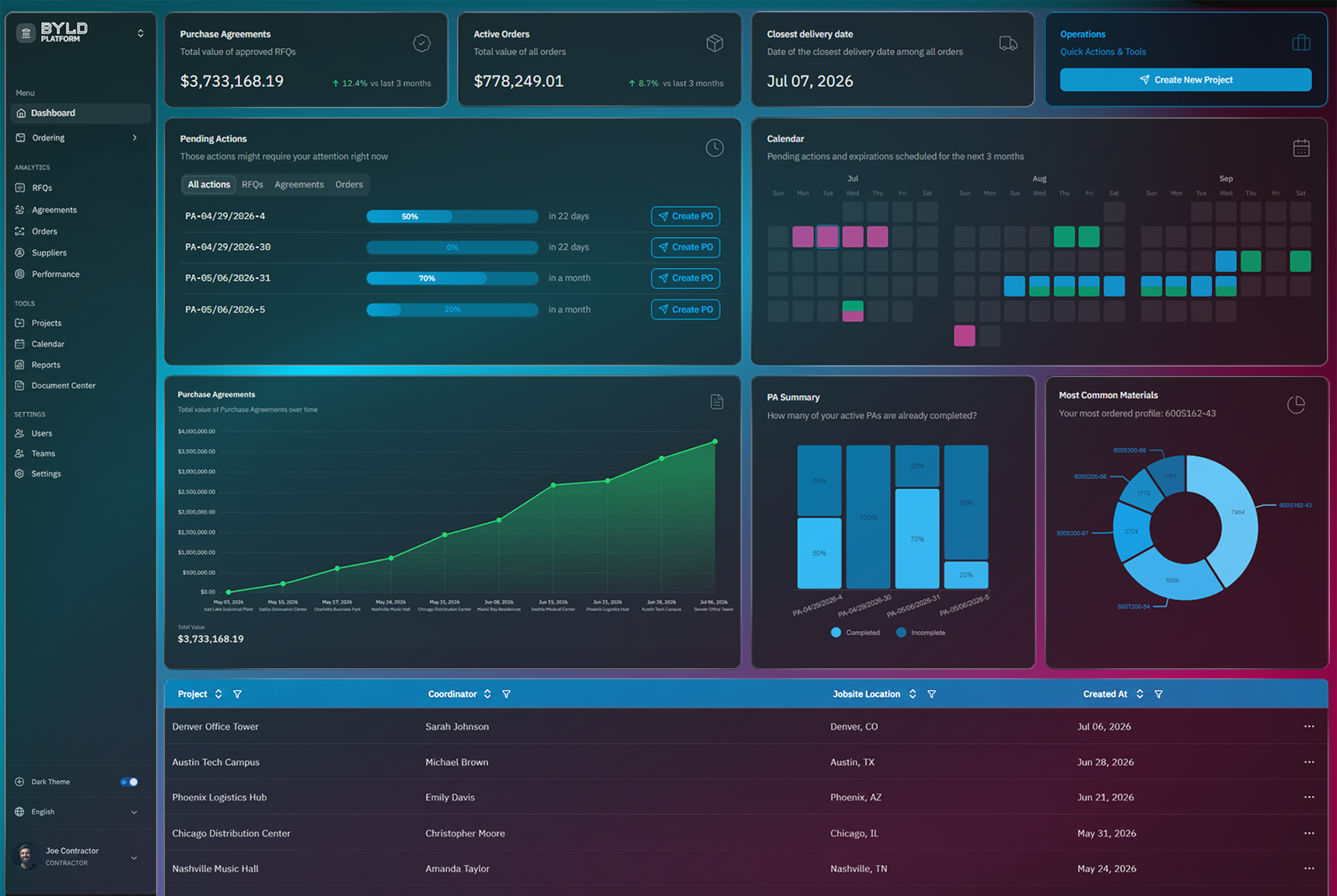This screenshot has width=1337, height=896.
Task: Open the English language dropdown
Action: tap(76, 812)
